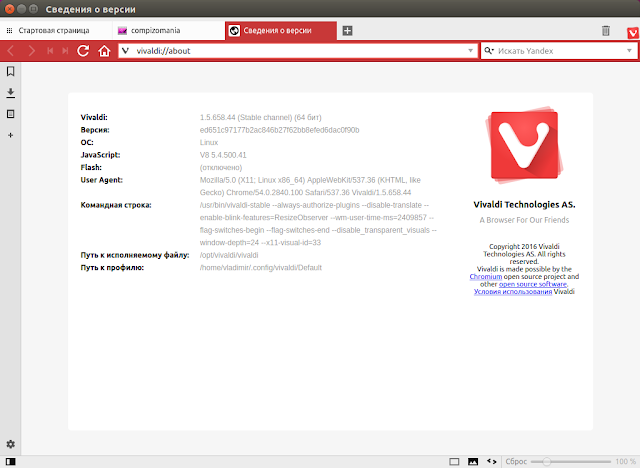The image size is (640, 468).
Task: Click the Linux OS value
Action: click(209, 142)
